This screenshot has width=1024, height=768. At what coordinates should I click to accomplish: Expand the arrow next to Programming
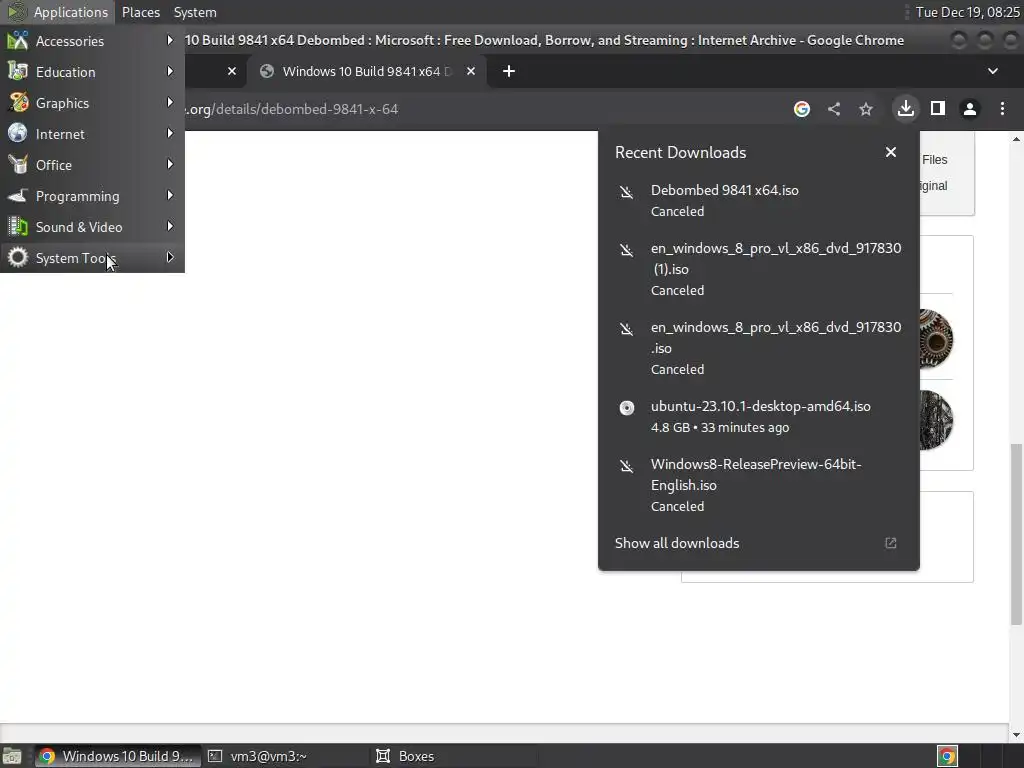click(170, 195)
